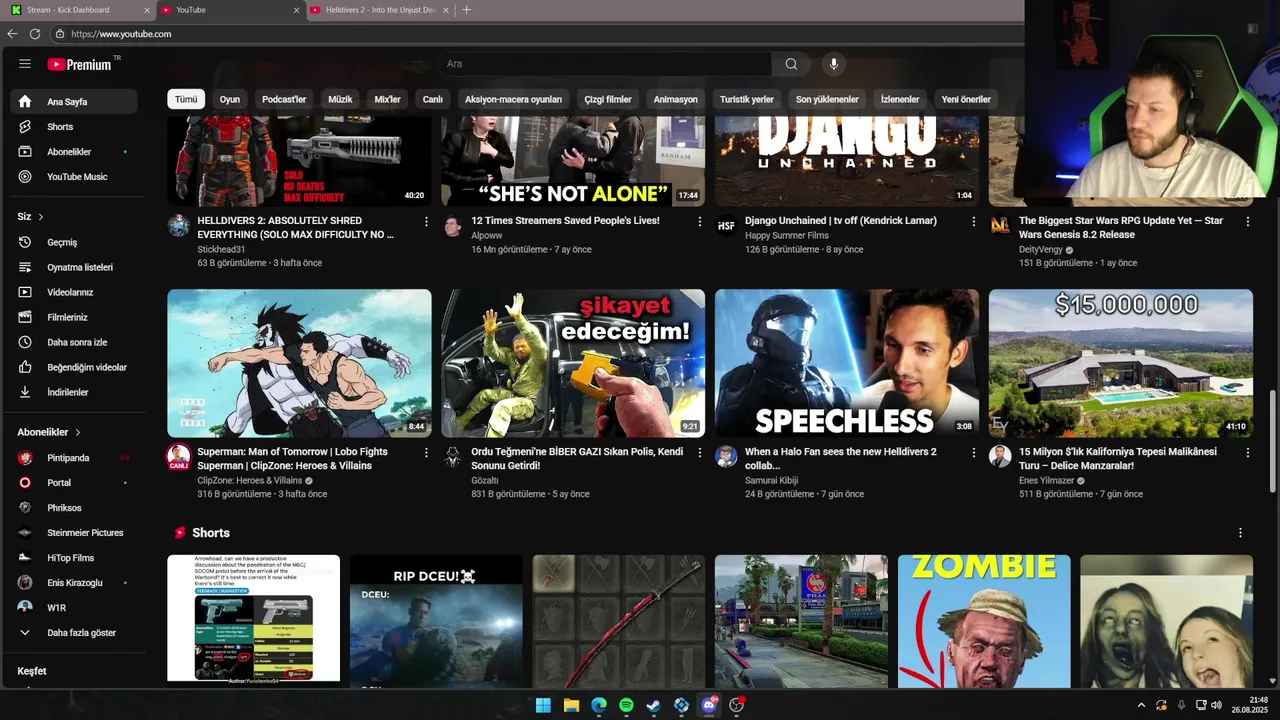The height and width of the screenshot is (720, 1280).
Task: Open Videolarınız in sidebar
Action: pyautogui.click(x=74, y=292)
